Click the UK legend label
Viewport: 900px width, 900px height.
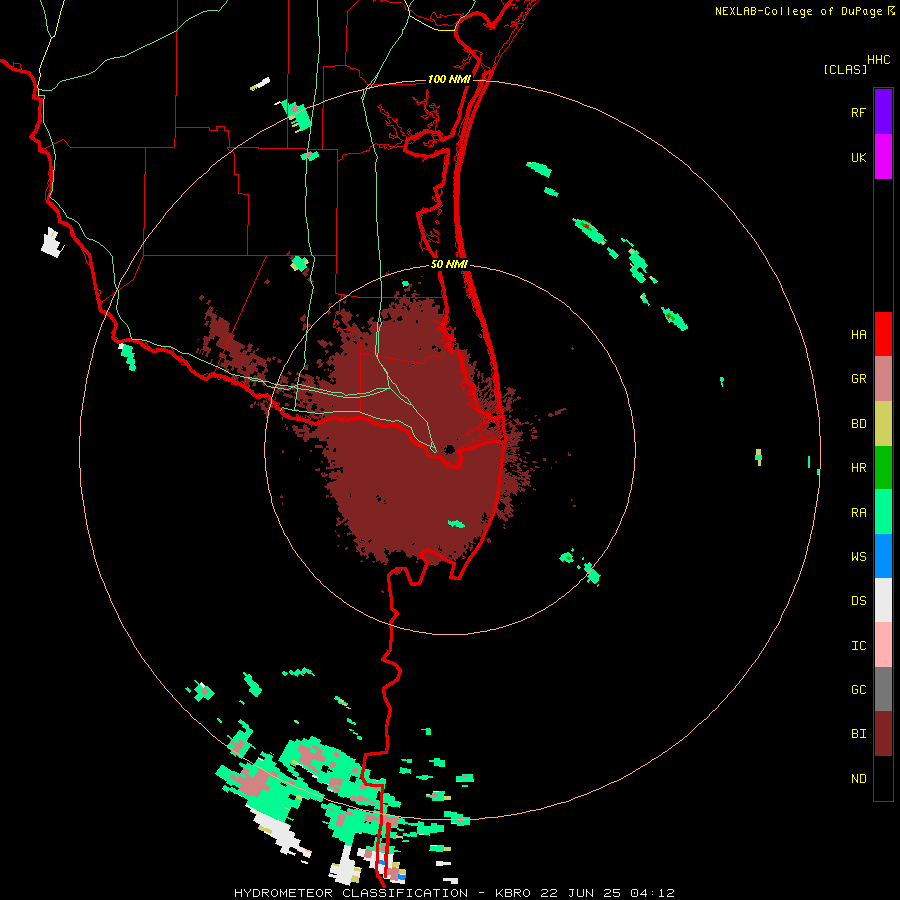859,157
